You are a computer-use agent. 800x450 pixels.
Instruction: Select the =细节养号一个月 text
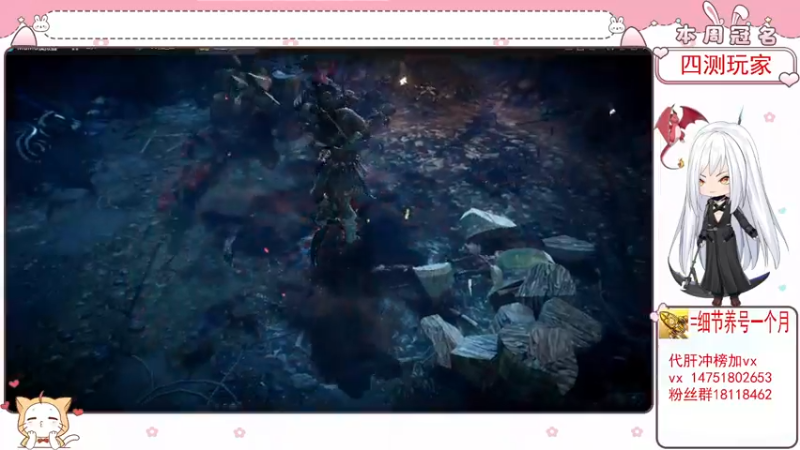click(x=740, y=323)
